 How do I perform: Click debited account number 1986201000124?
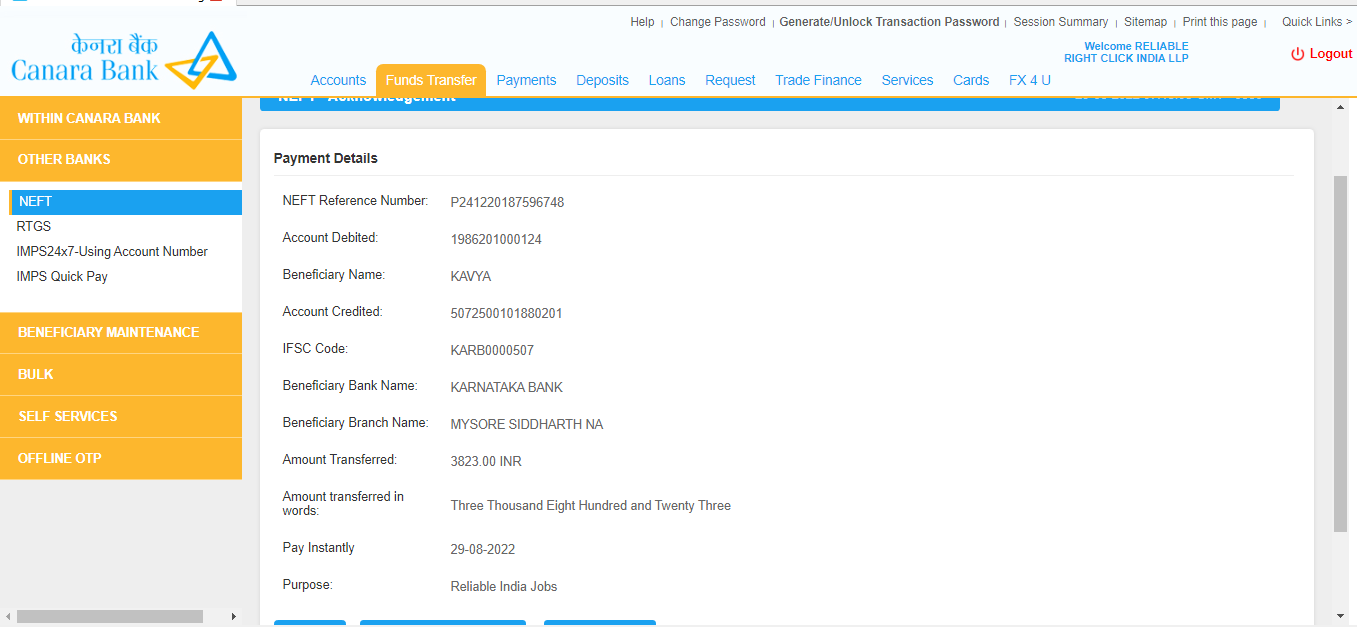point(496,240)
